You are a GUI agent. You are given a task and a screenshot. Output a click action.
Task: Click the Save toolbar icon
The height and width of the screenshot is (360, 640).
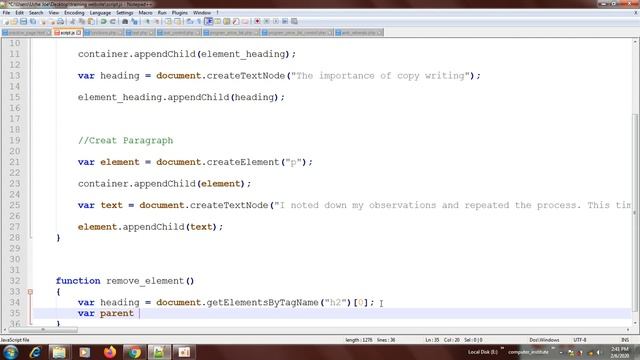(x=23, y=21)
